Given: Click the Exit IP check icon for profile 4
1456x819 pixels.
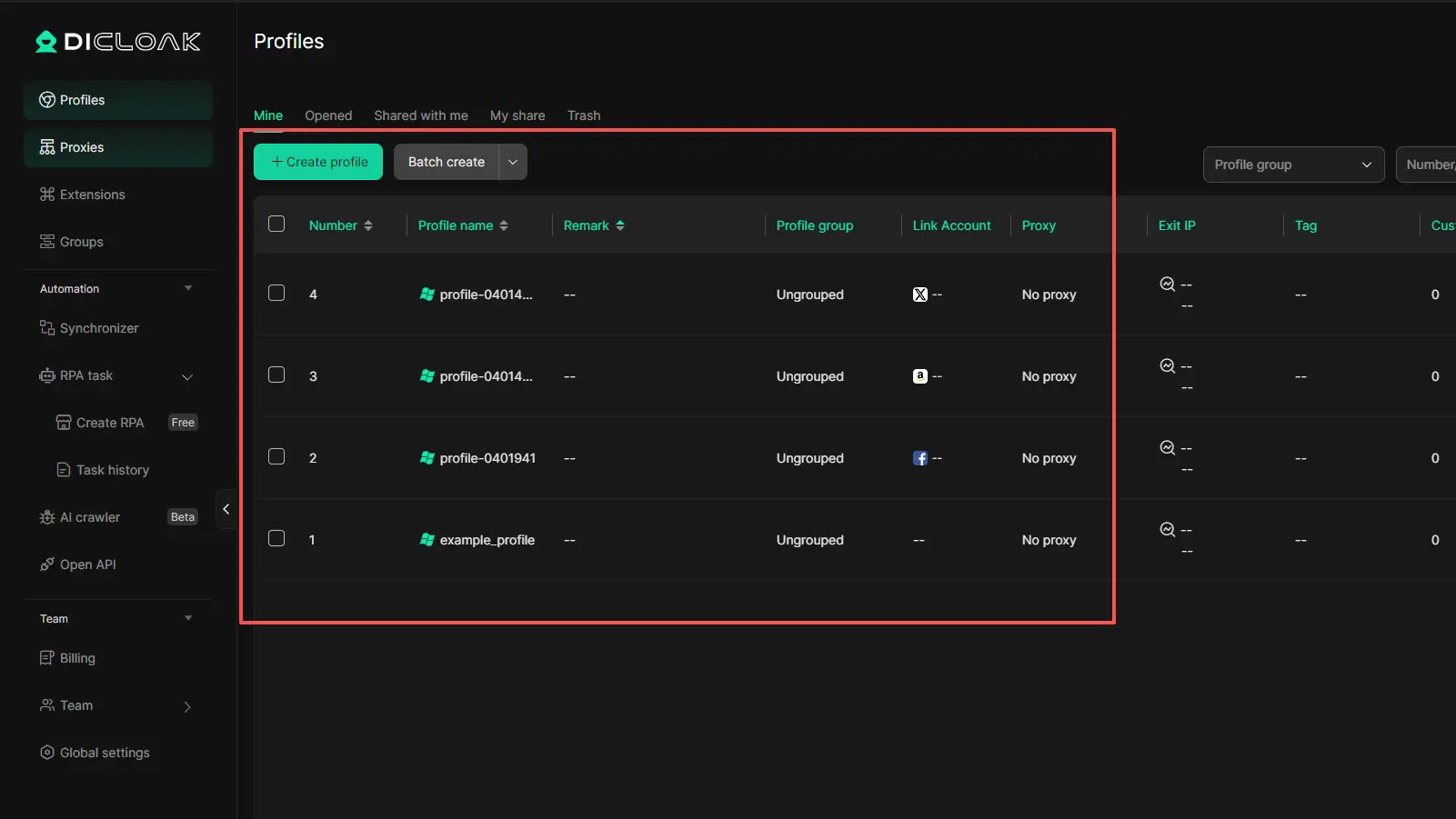Looking at the screenshot, I should coord(1167,285).
